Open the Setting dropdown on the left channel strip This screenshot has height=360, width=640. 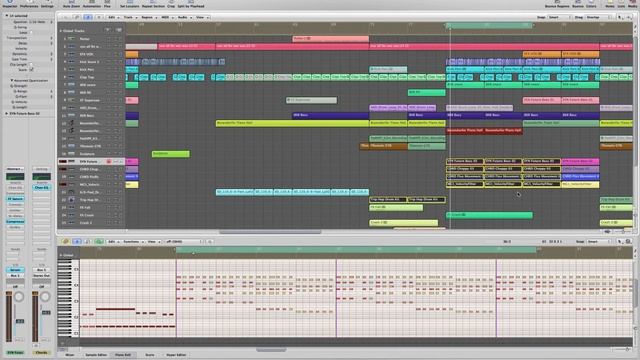click(15, 169)
